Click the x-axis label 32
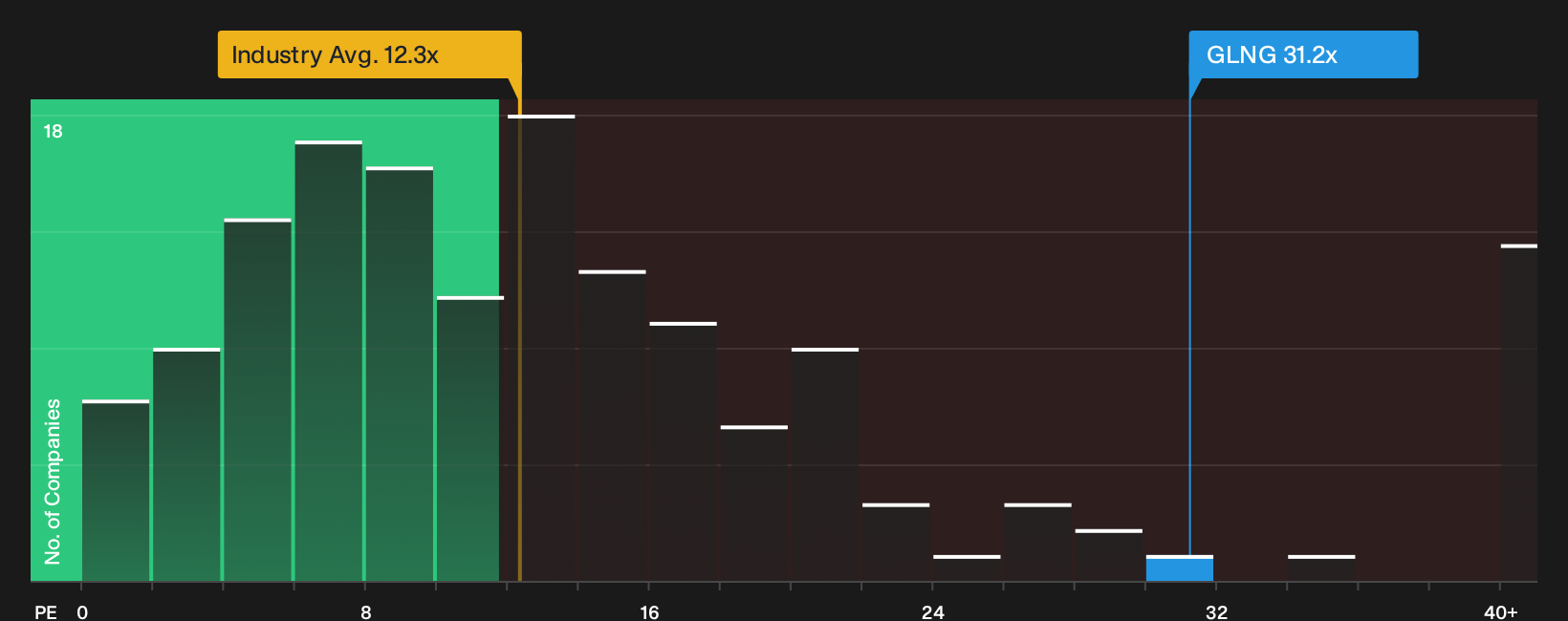 coord(1216,611)
